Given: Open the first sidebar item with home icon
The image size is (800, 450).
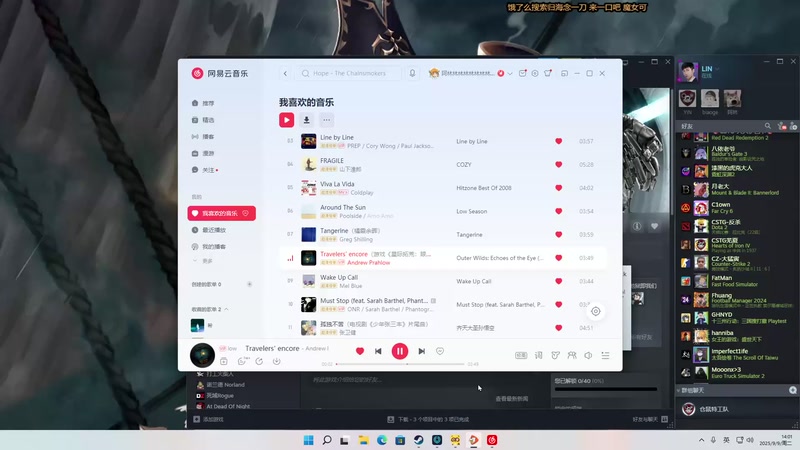Looking at the screenshot, I should 221,103.
